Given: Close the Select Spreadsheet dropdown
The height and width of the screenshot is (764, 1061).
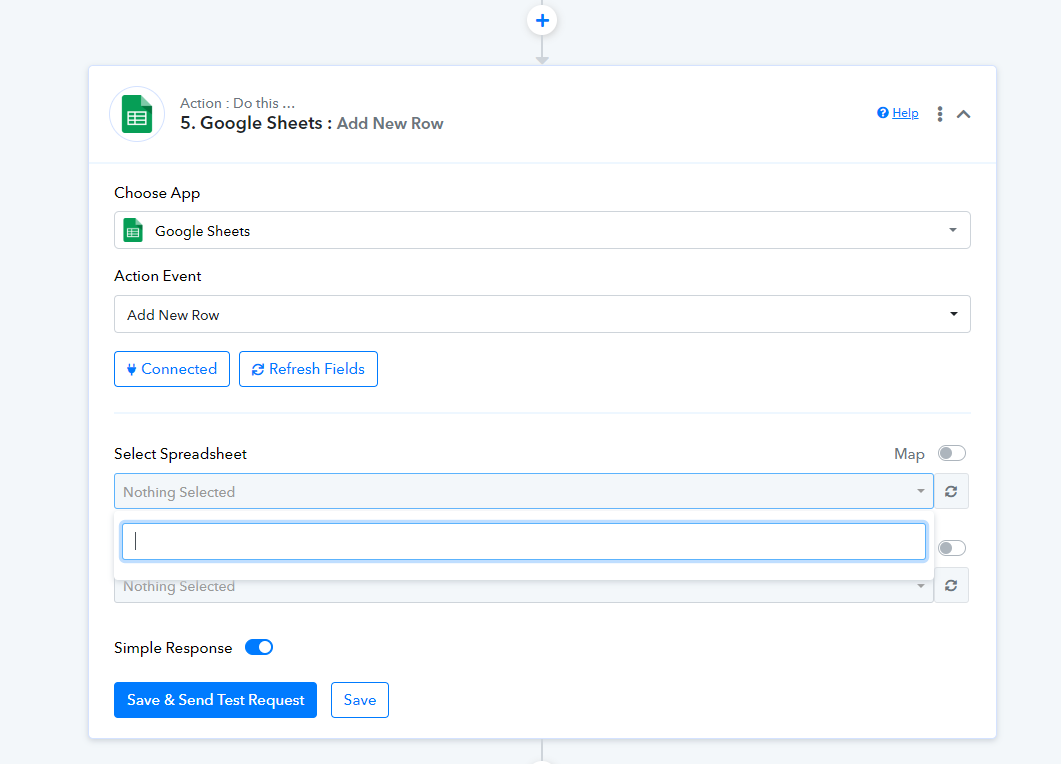Looking at the screenshot, I should point(524,491).
